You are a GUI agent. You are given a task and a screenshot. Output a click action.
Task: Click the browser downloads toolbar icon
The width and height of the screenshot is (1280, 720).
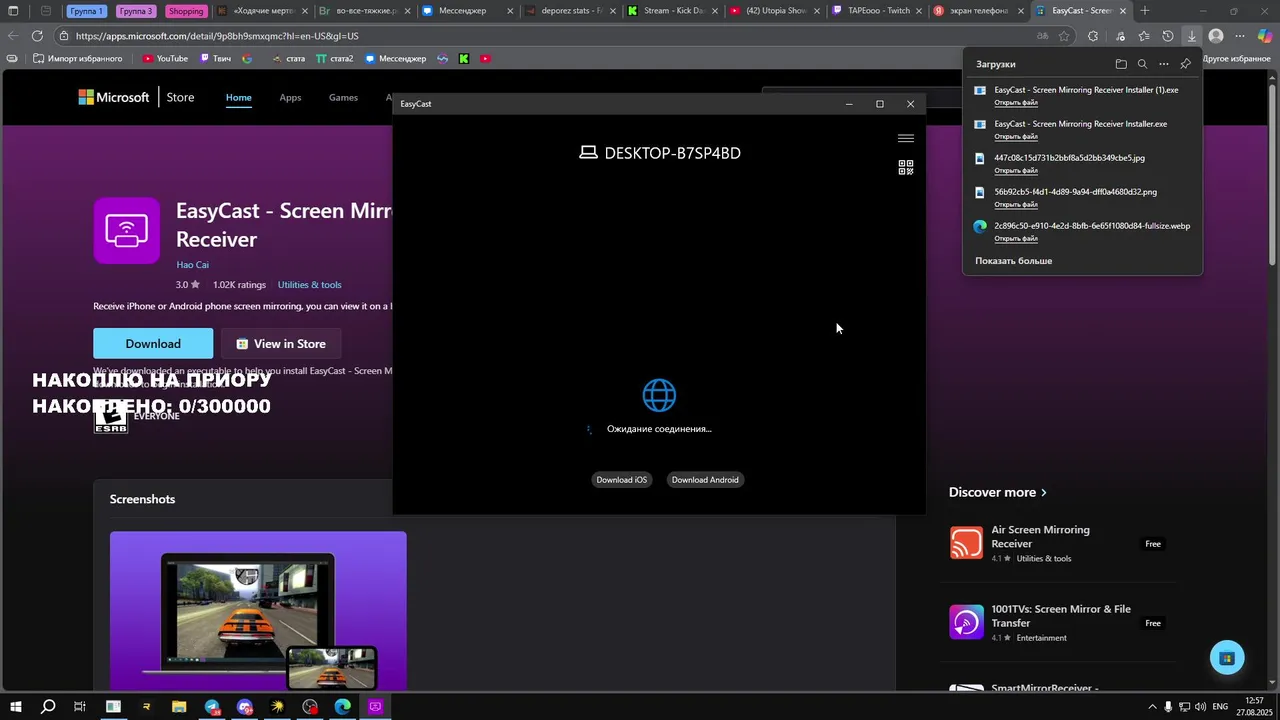pos(1192,36)
